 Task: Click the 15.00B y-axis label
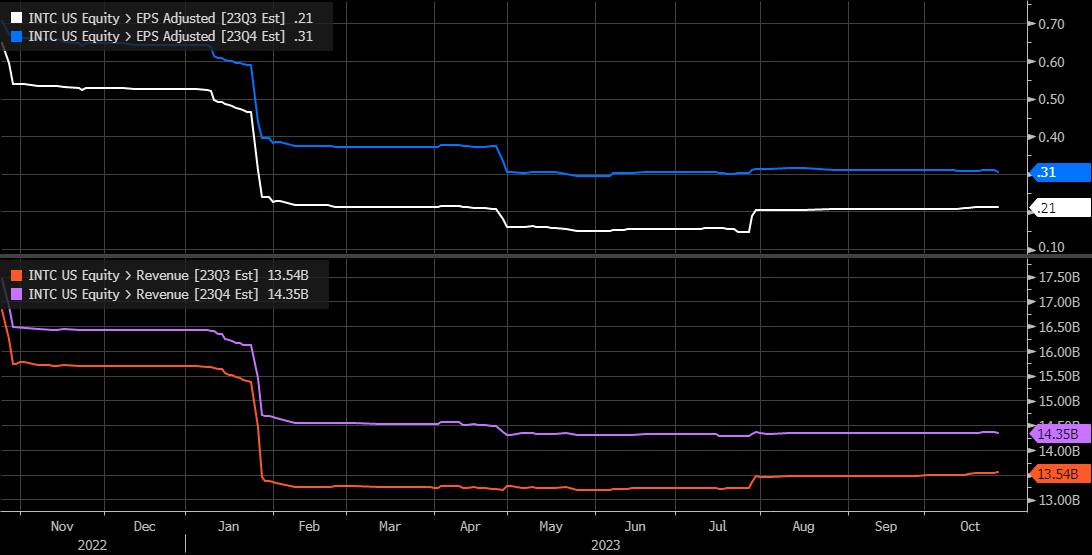pos(1059,401)
